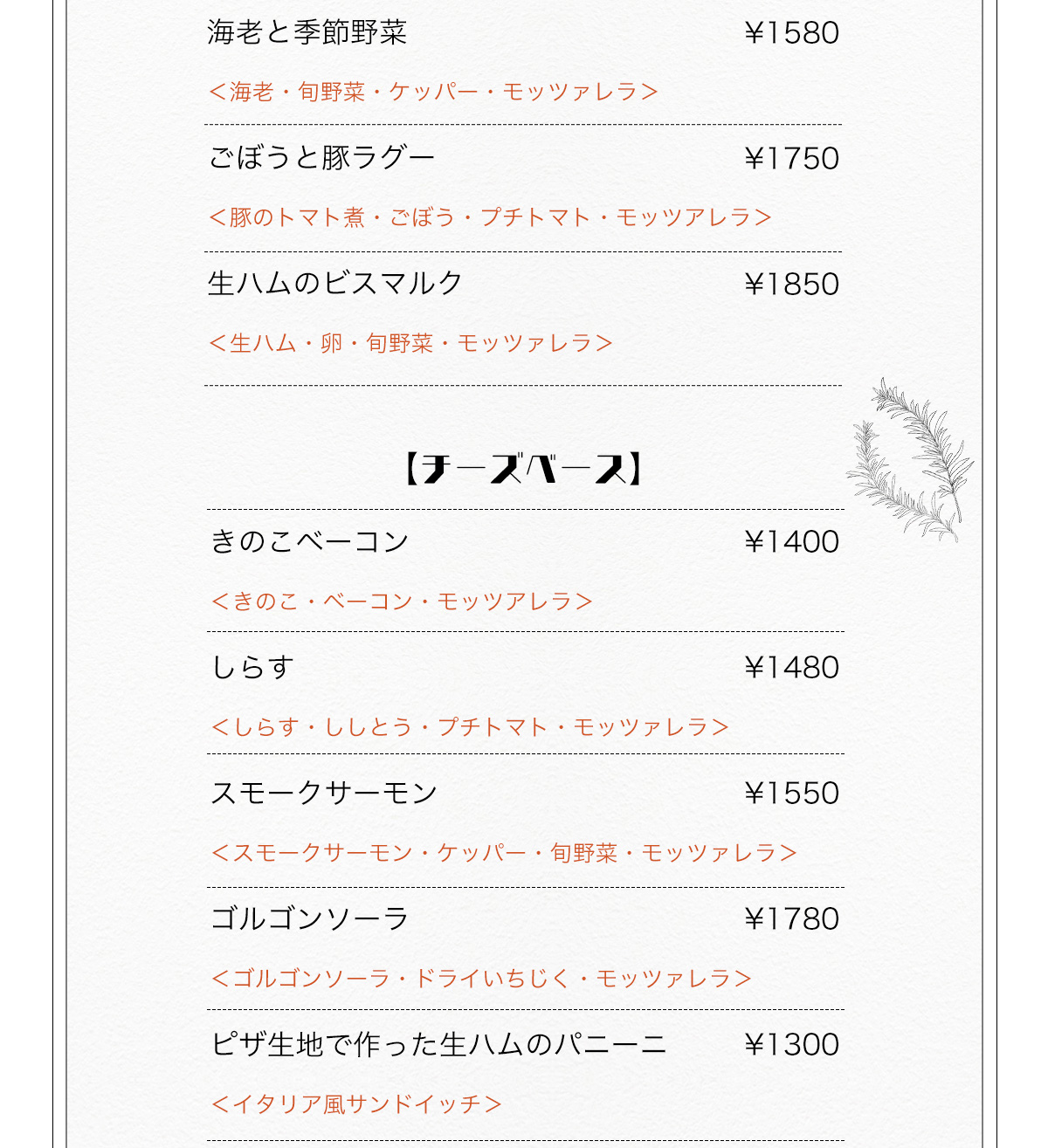Click the イタリア風サンドイッチ description text
This screenshot has width=1048, height=1148.
356,1104
